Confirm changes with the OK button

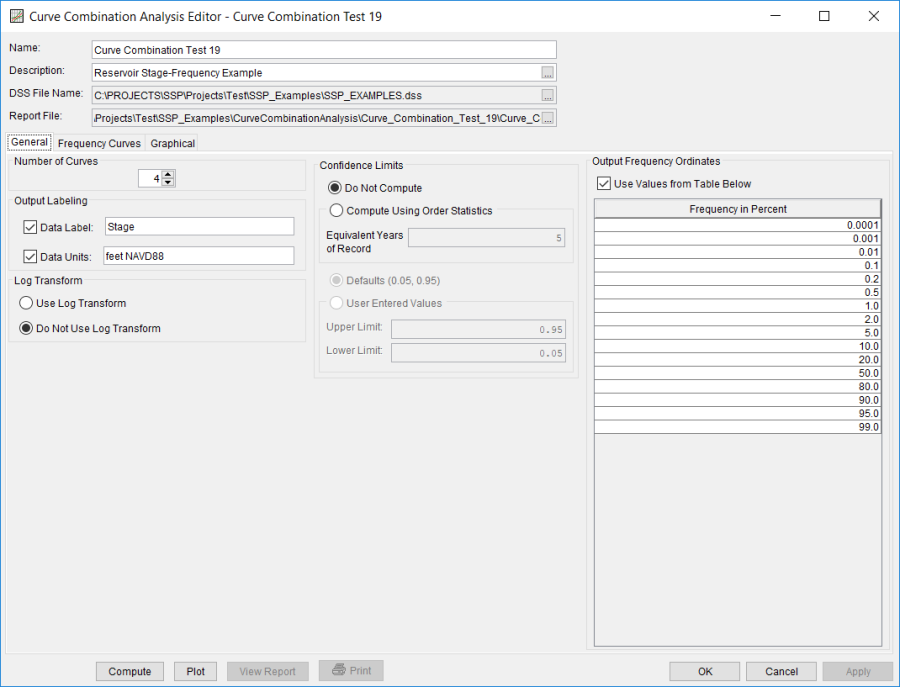pos(704,670)
